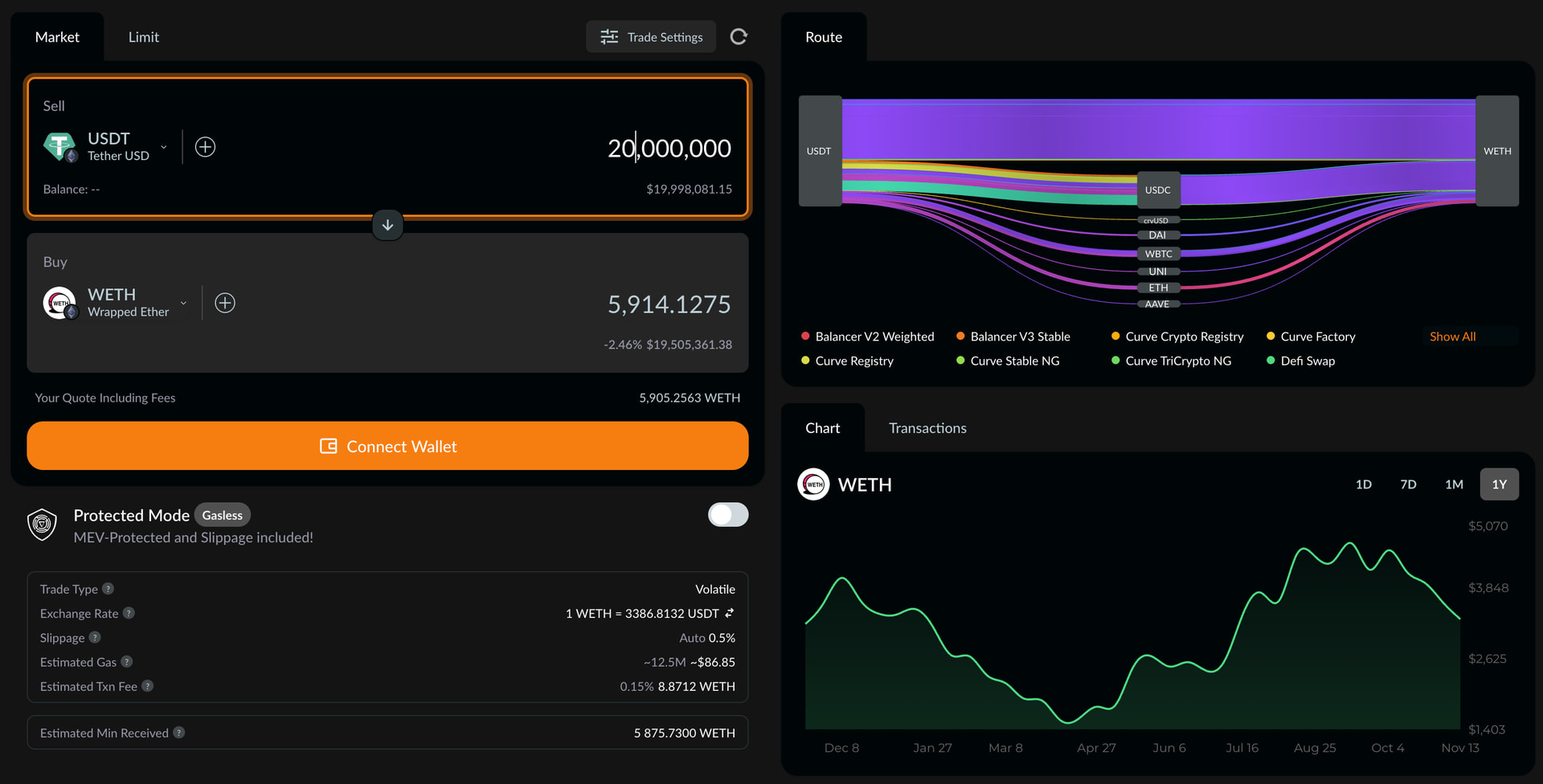Invert the exchange rate with the swap icon
The image size is (1543, 784).
click(730, 613)
